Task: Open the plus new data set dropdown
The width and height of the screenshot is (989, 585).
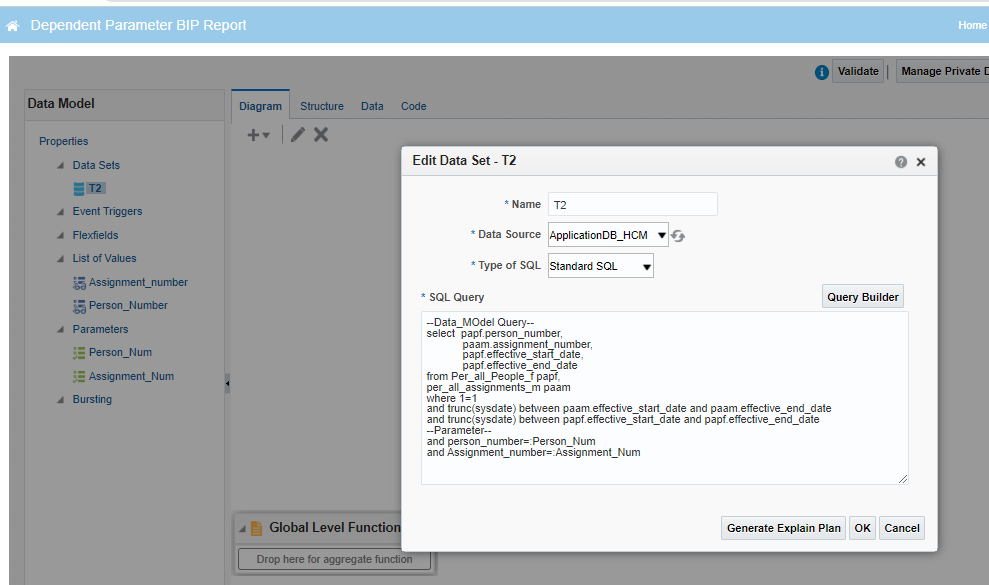Action: coord(258,135)
